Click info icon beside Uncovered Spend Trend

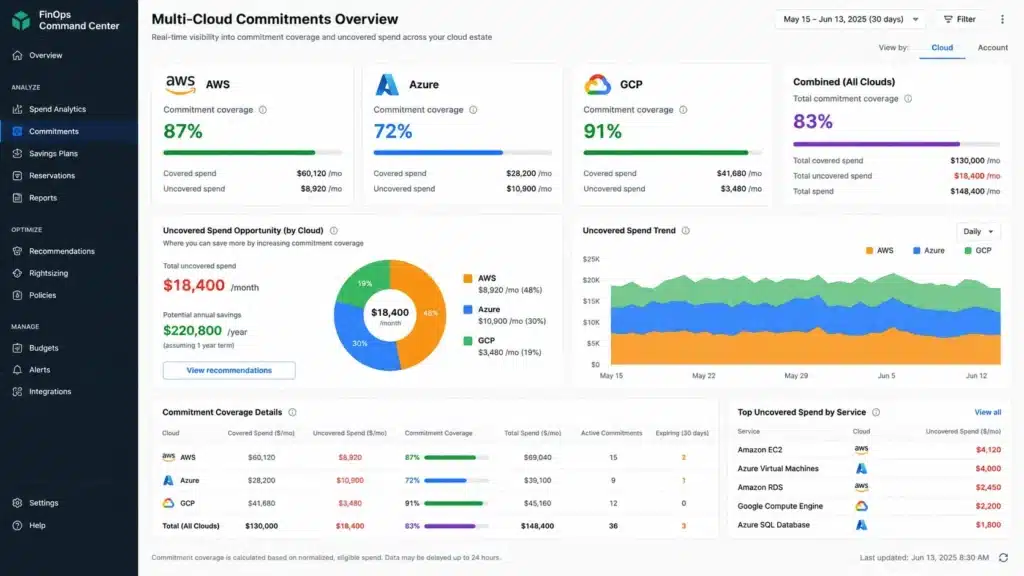tap(686, 231)
